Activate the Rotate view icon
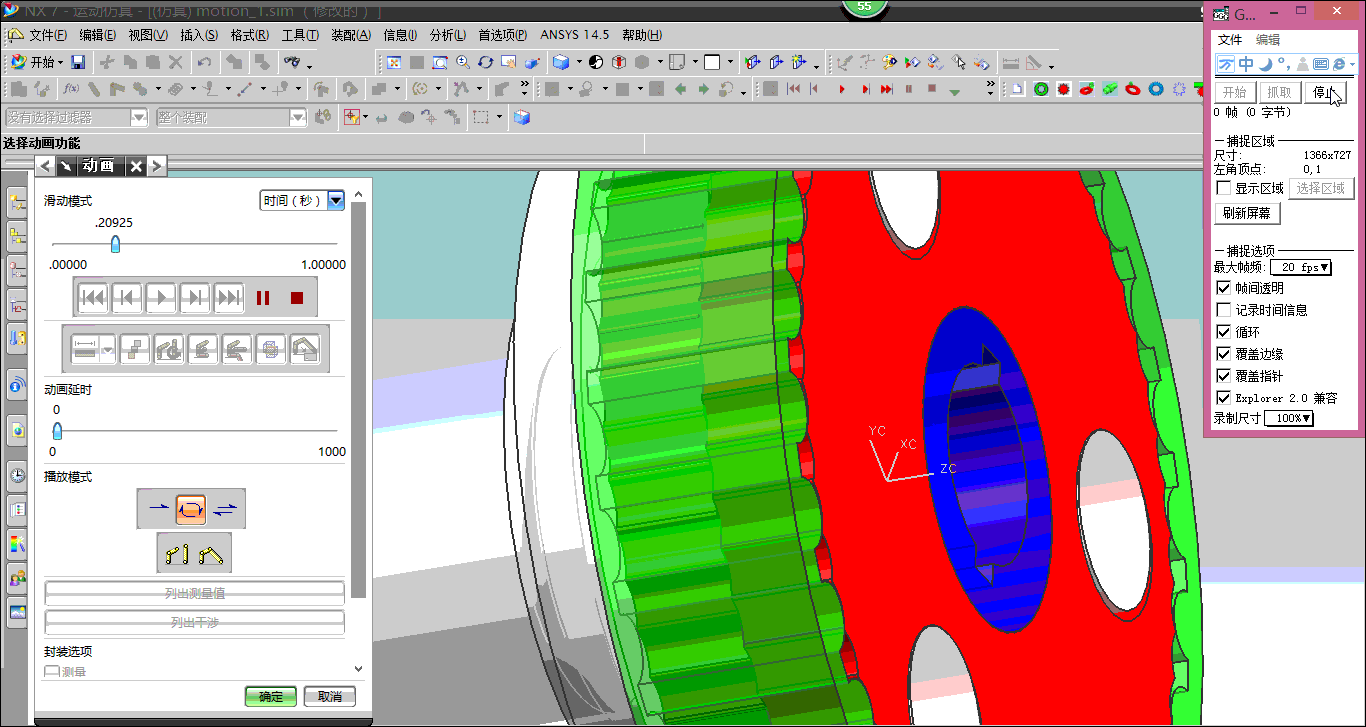This screenshot has width=1366, height=727. point(485,62)
